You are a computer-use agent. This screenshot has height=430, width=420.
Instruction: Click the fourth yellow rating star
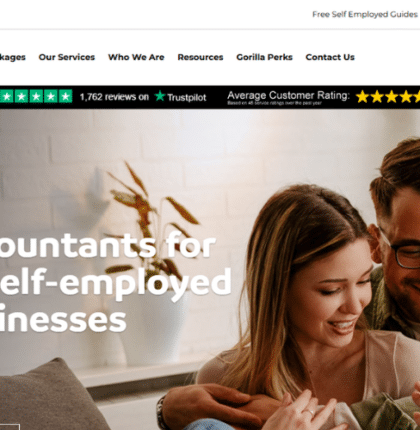406,97
